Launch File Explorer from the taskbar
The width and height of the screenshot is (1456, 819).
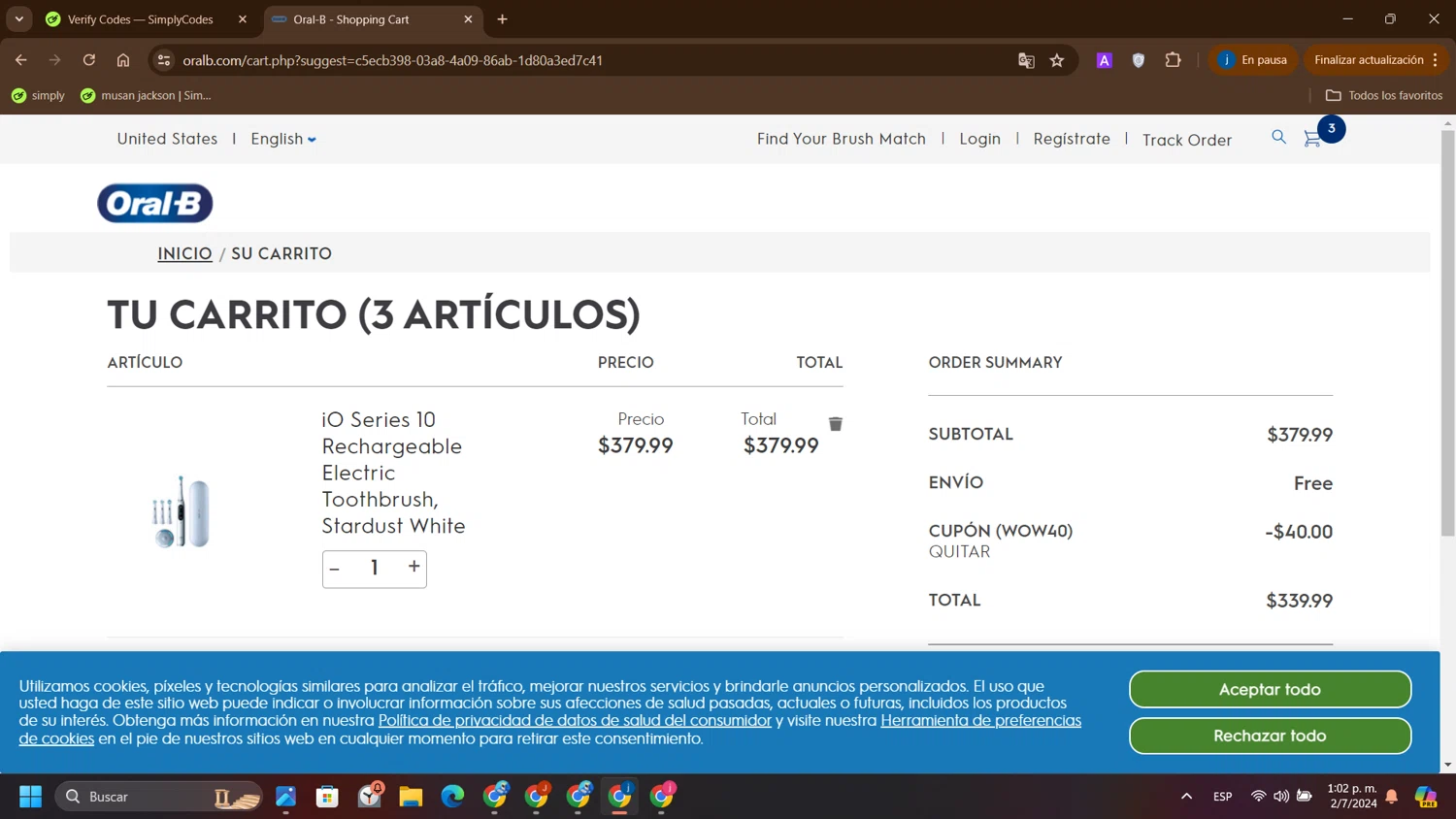coord(411,797)
